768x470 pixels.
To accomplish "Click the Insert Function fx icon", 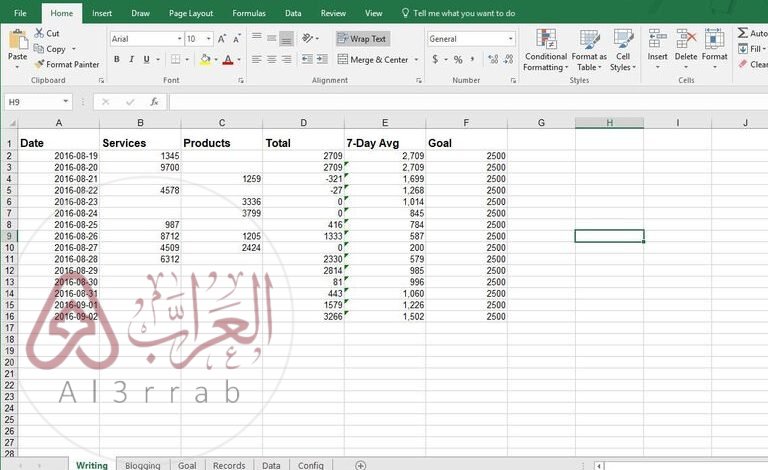I will 154,102.
